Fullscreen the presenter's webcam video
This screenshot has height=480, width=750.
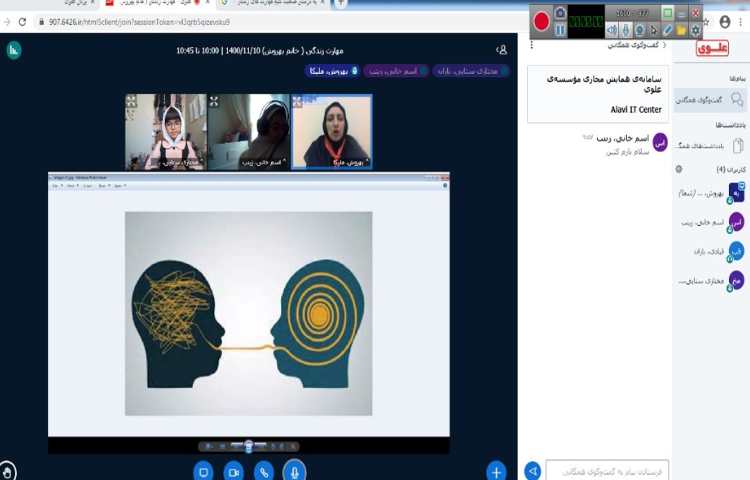(x=297, y=101)
